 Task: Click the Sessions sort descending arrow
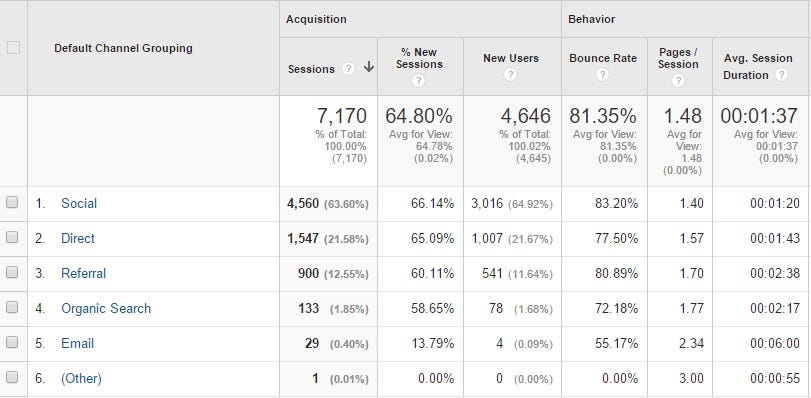pos(369,67)
